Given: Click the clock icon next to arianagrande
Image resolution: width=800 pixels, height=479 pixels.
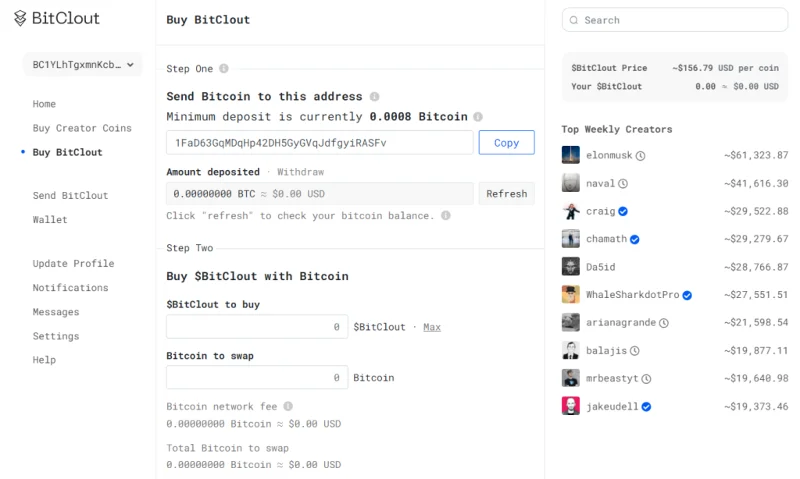Looking at the screenshot, I should [664, 323].
